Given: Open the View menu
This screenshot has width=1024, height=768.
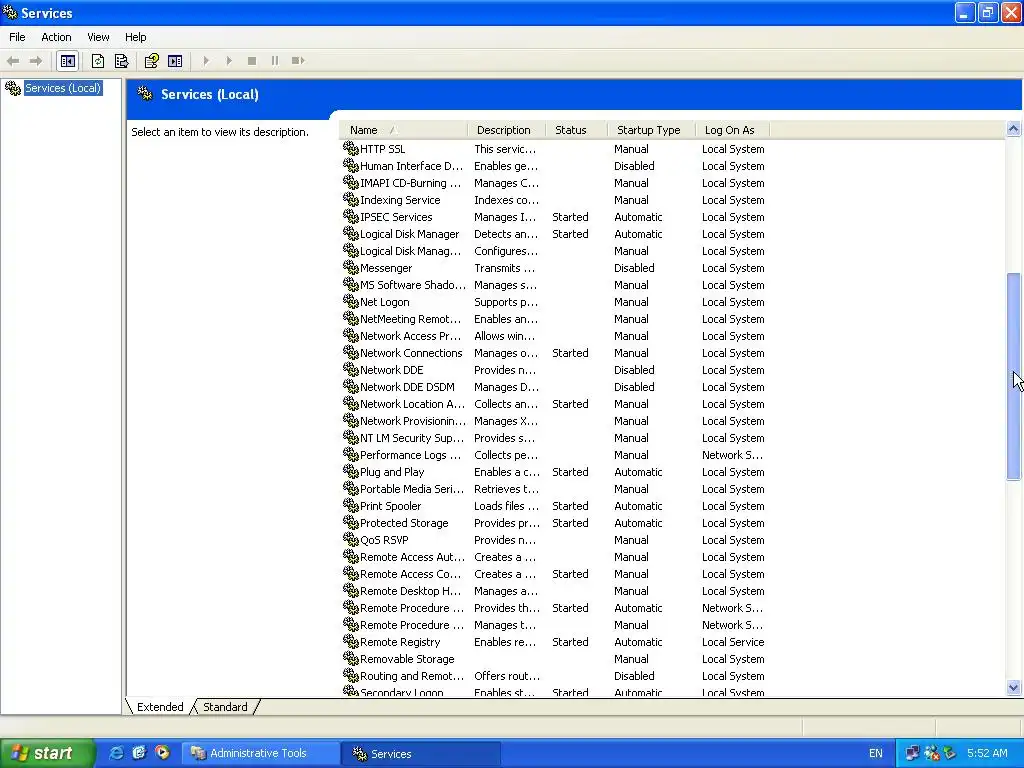Looking at the screenshot, I should (98, 37).
